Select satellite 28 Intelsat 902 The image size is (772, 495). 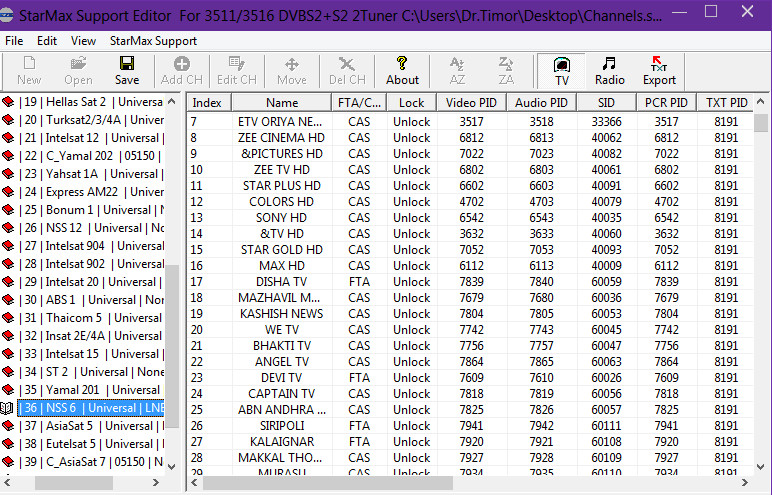91,264
